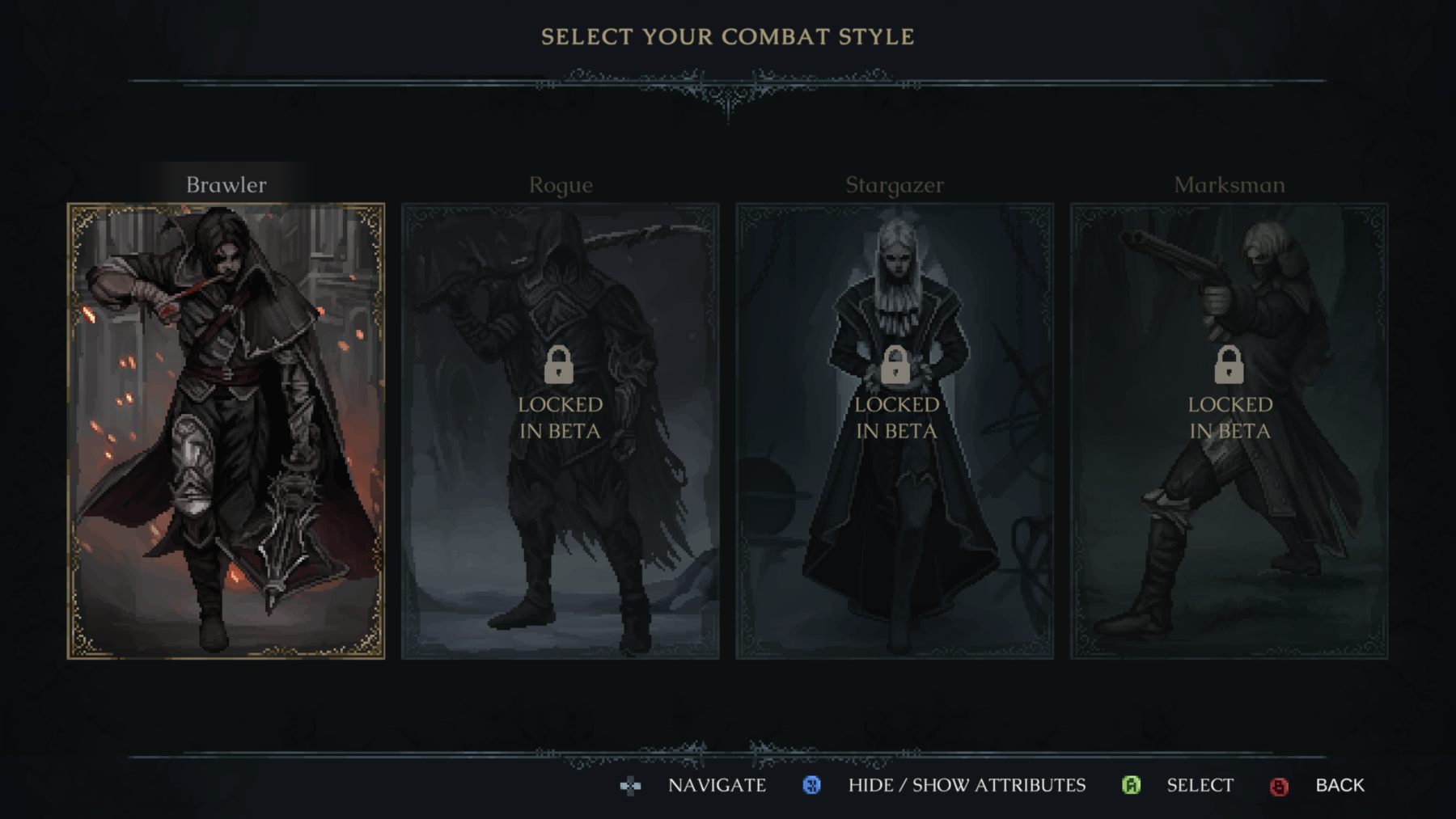Screen dimensions: 1456x819
Task: Click the Brawler title label
Action: point(226,185)
